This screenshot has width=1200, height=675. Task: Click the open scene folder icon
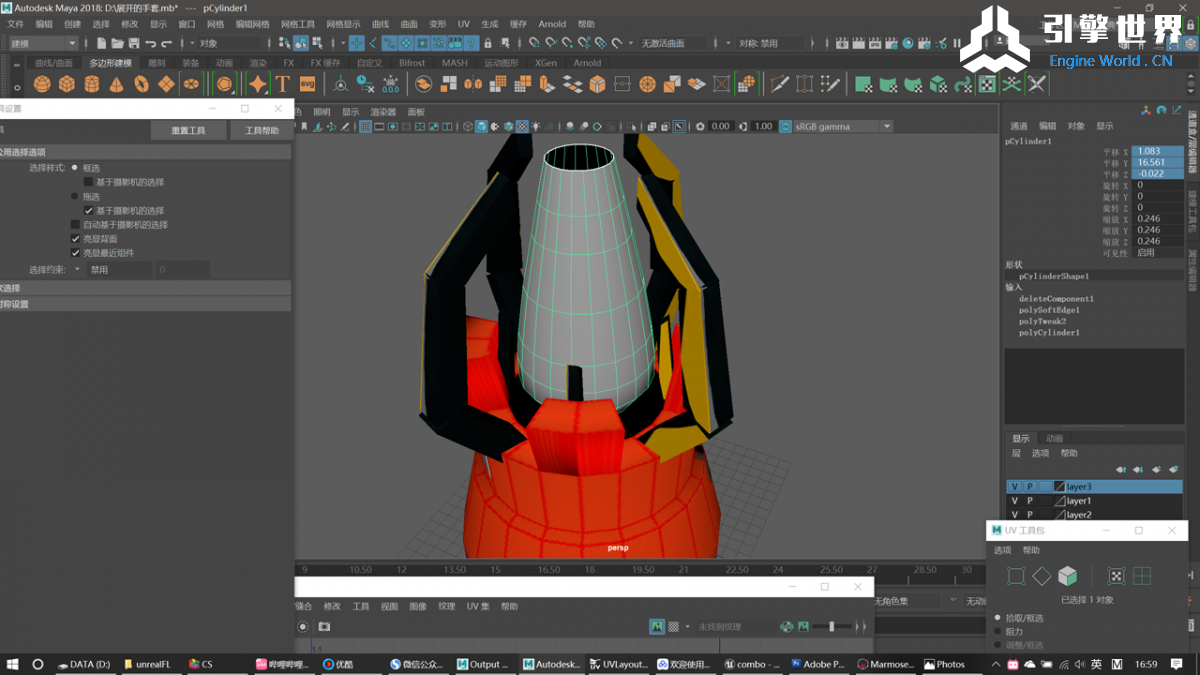(x=118, y=43)
